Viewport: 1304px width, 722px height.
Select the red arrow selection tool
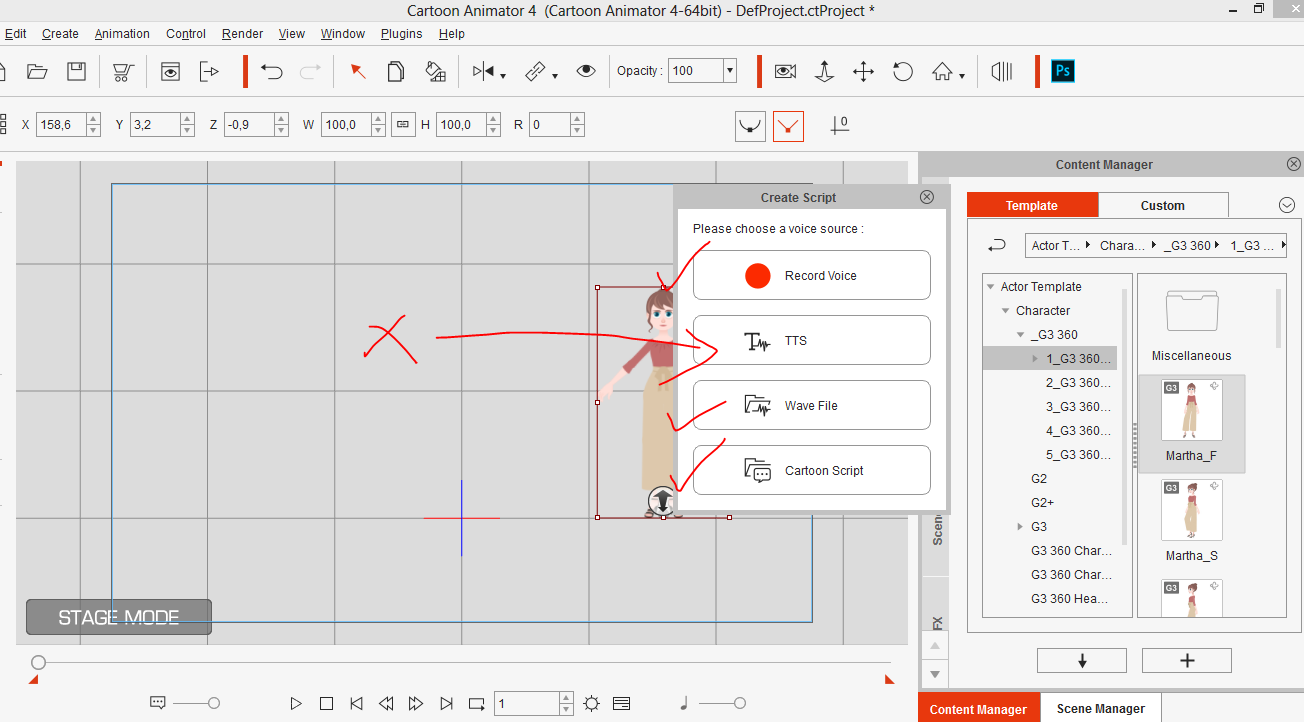[357, 71]
